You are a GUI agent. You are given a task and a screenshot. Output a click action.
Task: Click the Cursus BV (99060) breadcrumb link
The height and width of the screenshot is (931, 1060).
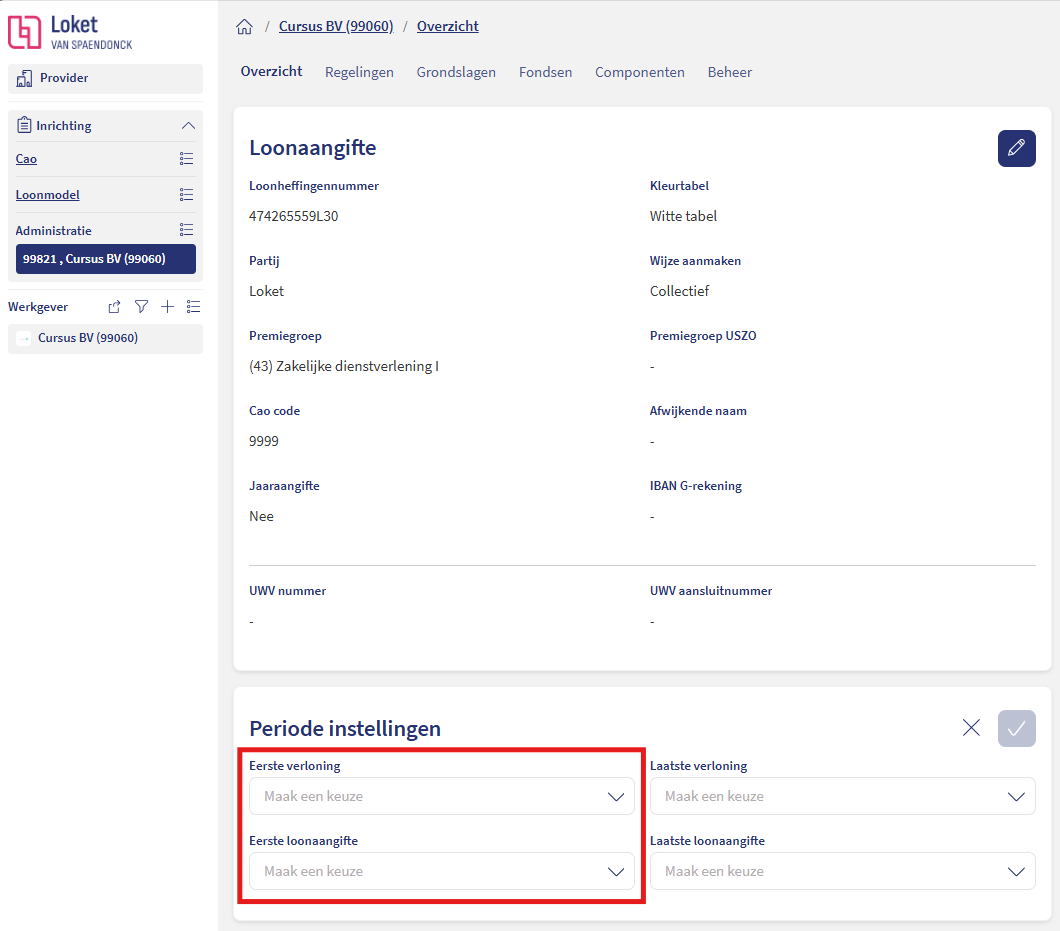coord(336,27)
